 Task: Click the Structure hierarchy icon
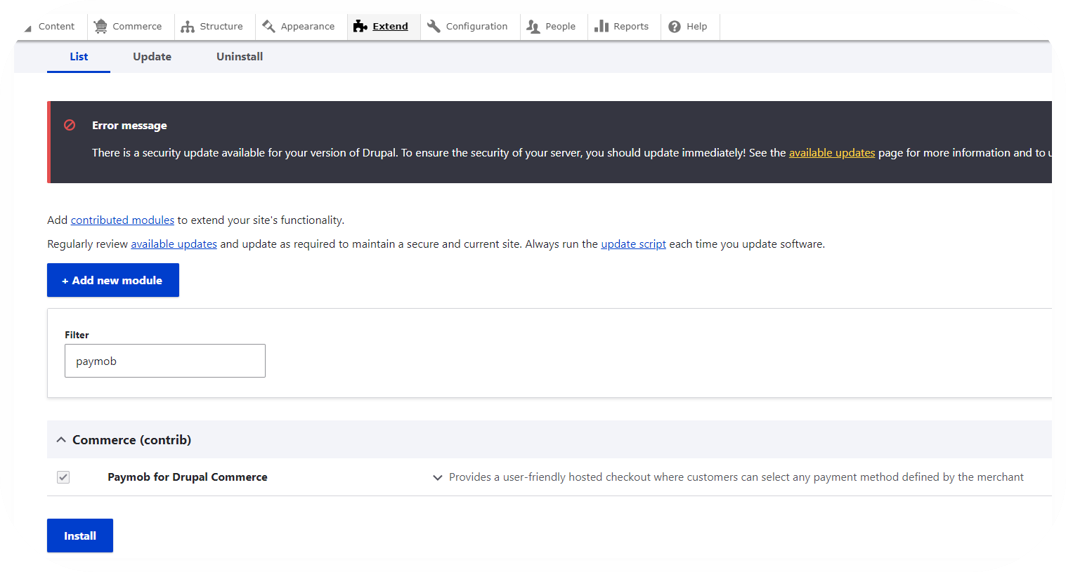(187, 27)
